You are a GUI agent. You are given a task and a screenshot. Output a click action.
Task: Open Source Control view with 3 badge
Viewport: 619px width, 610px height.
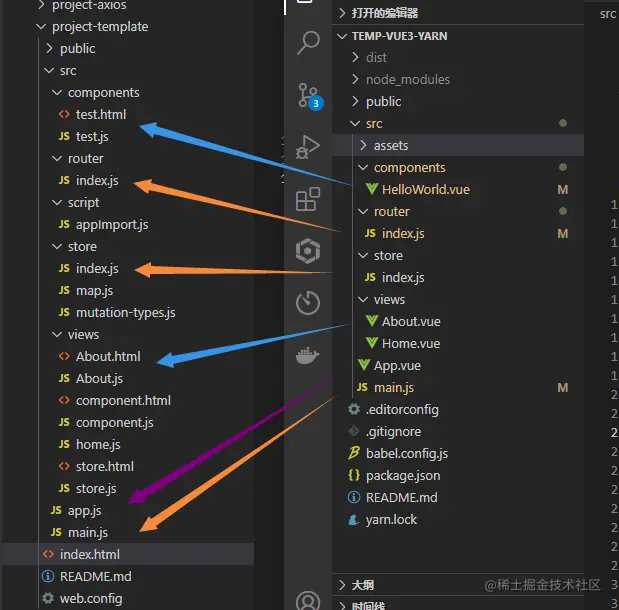click(310, 96)
